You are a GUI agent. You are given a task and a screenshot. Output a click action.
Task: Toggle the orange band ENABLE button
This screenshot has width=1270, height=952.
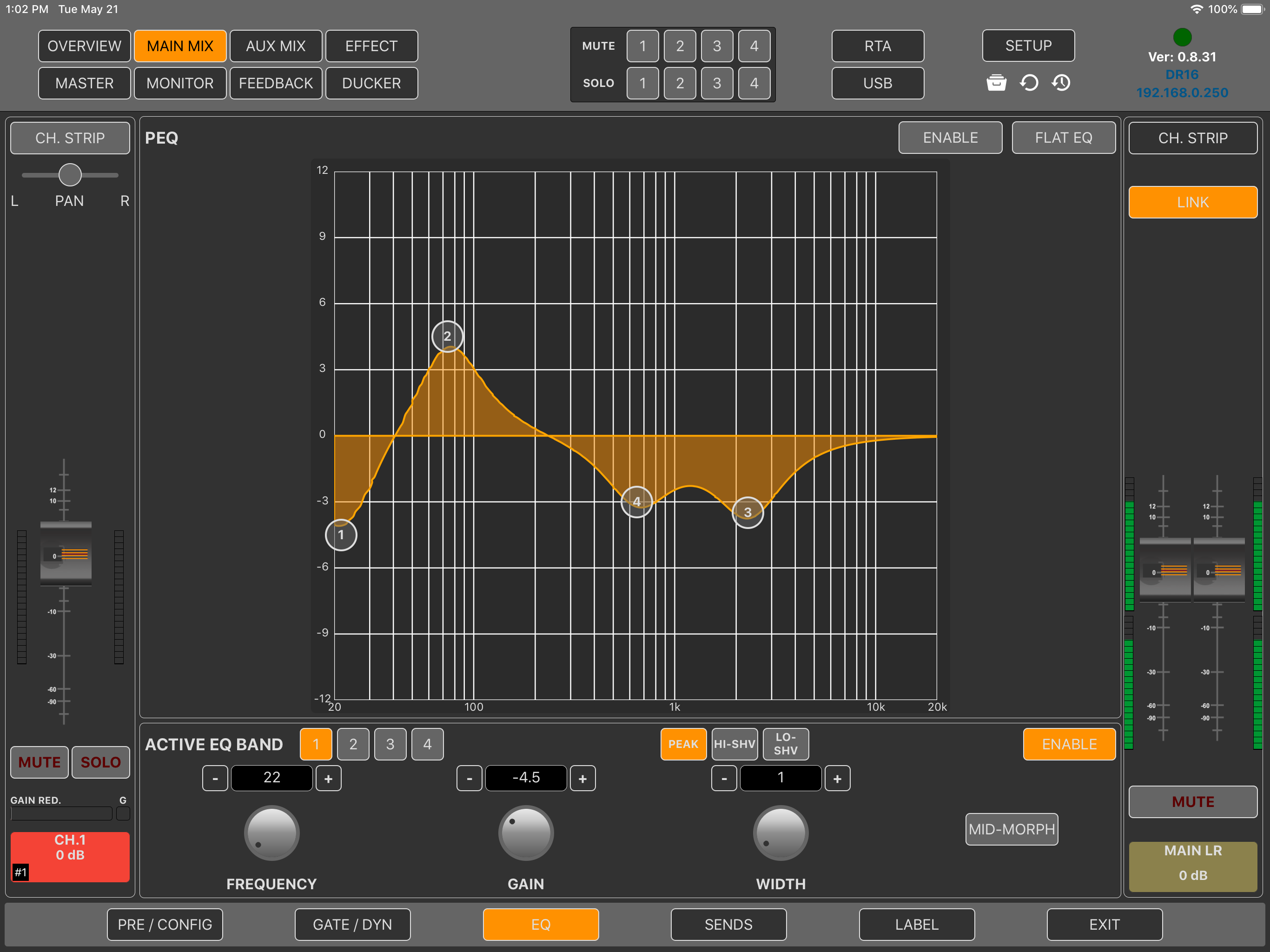pos(1069,744)
